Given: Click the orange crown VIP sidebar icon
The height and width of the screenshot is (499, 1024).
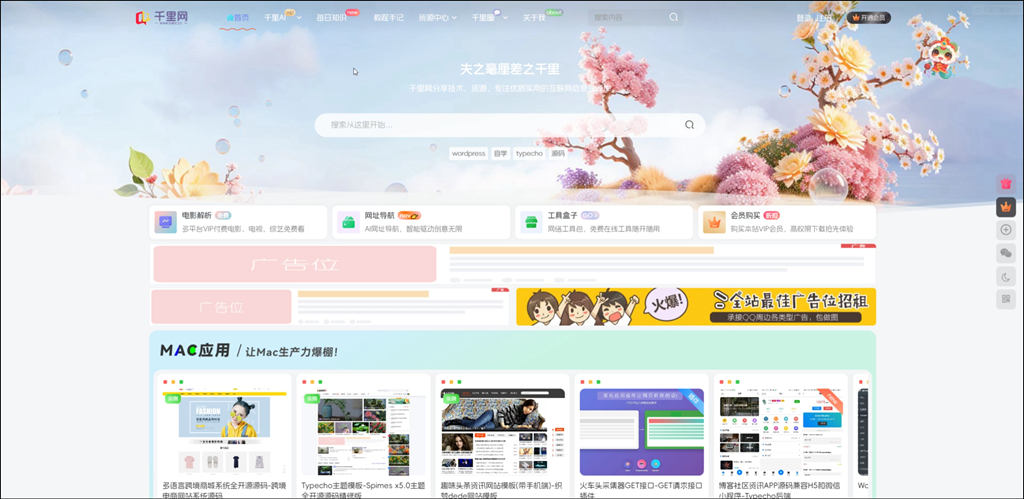Looking at the screenshot, I should click(x=1005, y=207).
